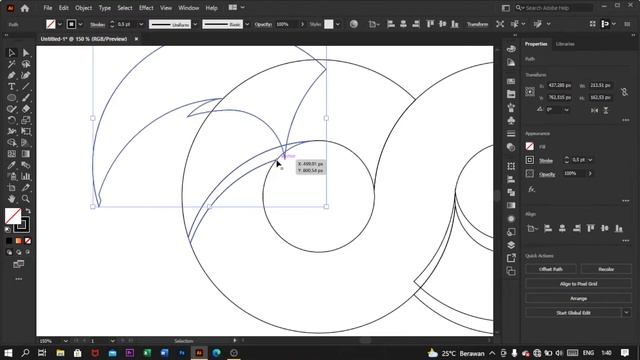Click Transform in the control bar
The image size is (640, 360).
tap(477, 24)
